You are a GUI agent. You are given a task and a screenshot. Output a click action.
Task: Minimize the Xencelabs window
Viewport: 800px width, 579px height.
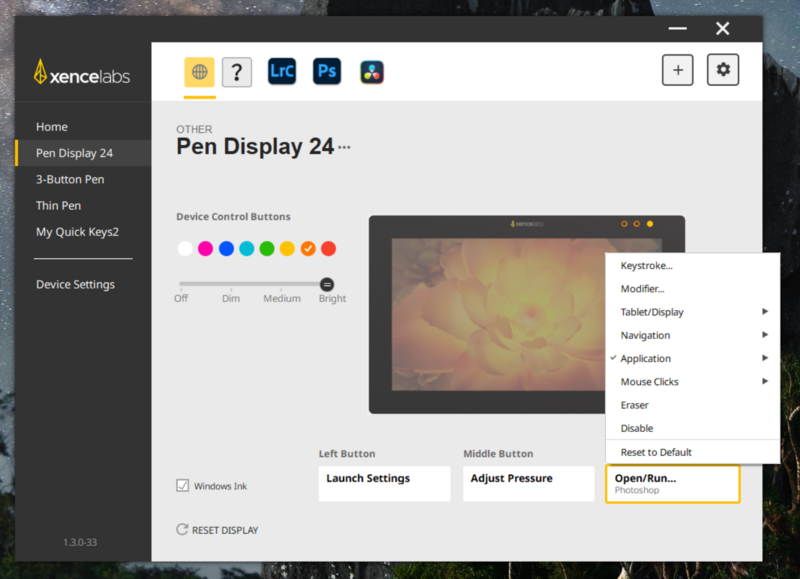[x=678, y=29]
